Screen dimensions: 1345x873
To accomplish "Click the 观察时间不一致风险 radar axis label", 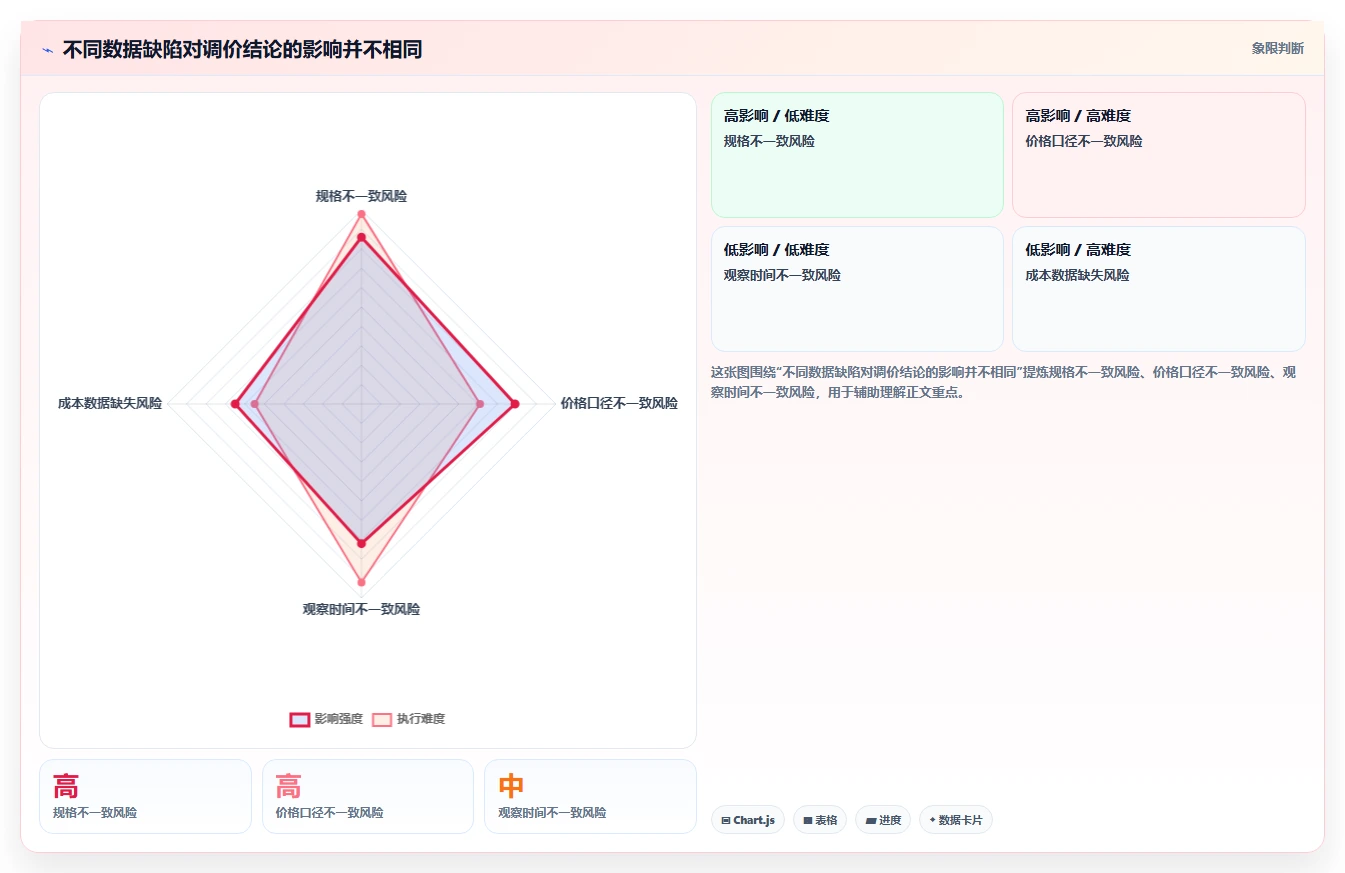I will click(x=361, y=609).
